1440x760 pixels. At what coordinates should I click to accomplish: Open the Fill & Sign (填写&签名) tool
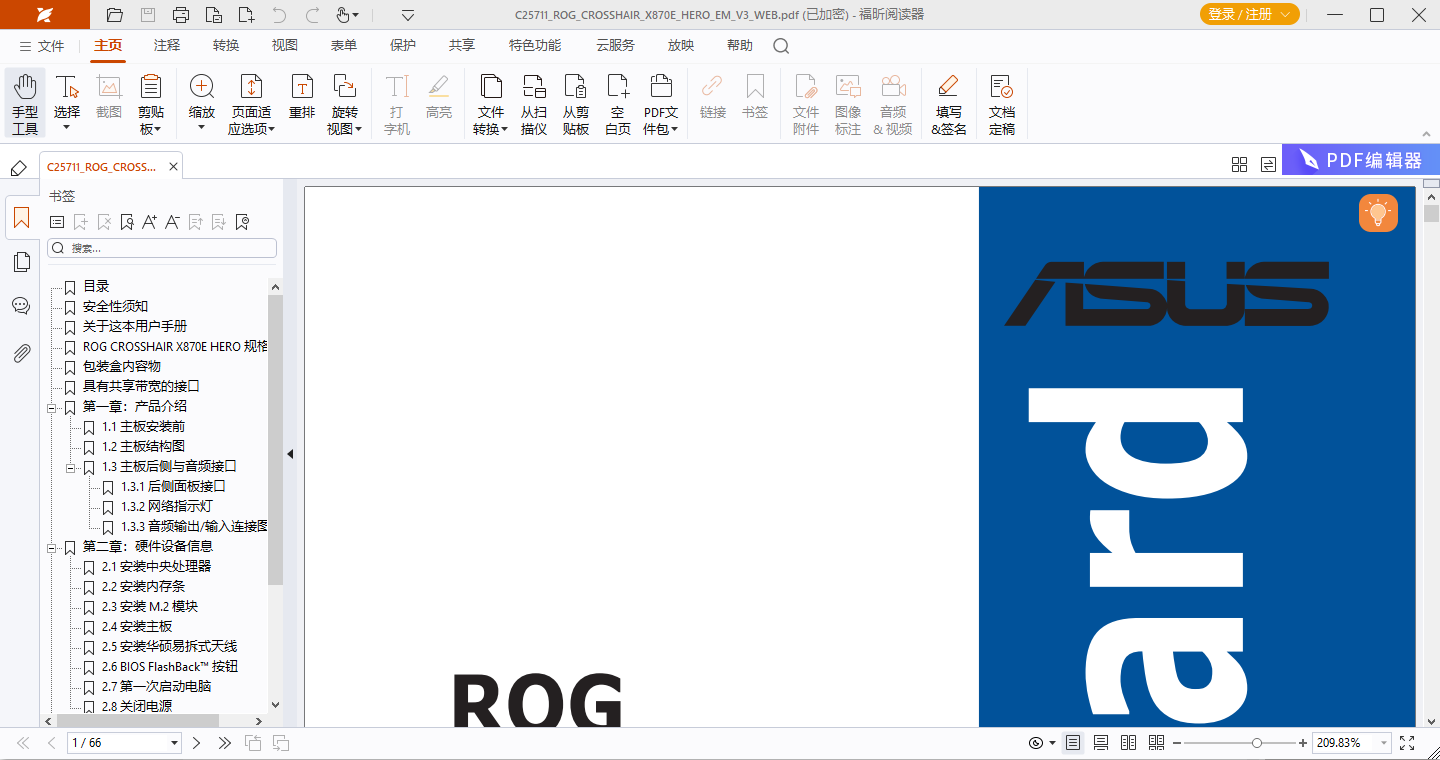[x=948, y=103]
